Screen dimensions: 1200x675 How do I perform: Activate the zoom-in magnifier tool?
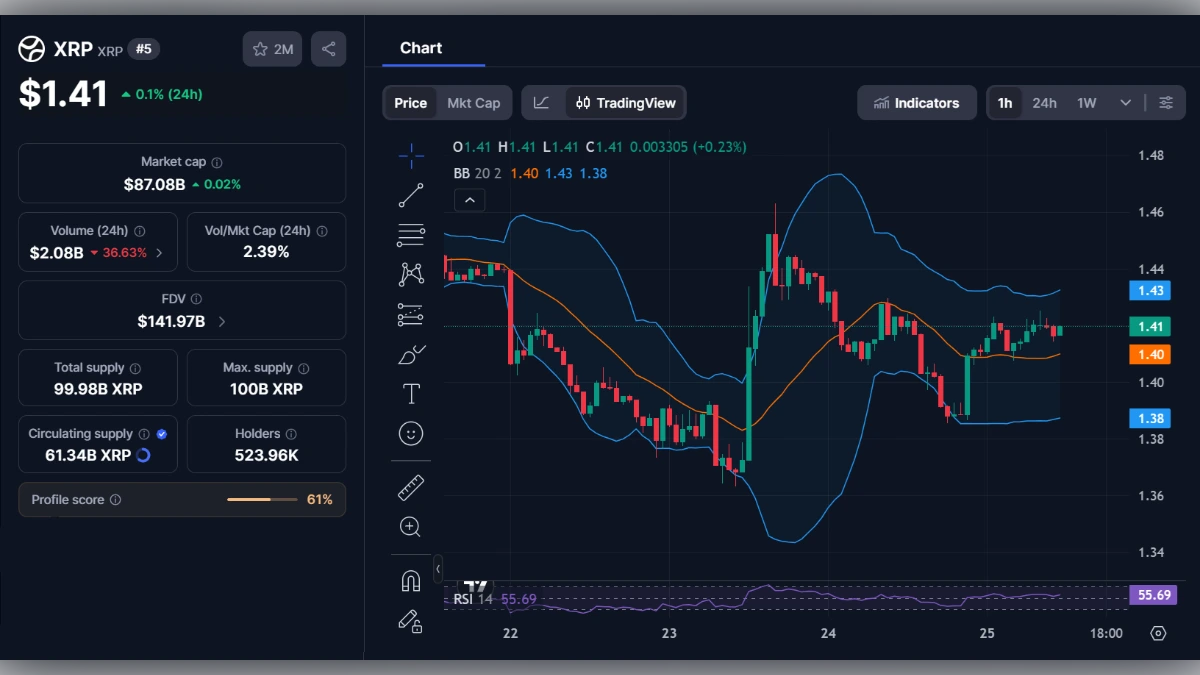(x=410, y=527)
